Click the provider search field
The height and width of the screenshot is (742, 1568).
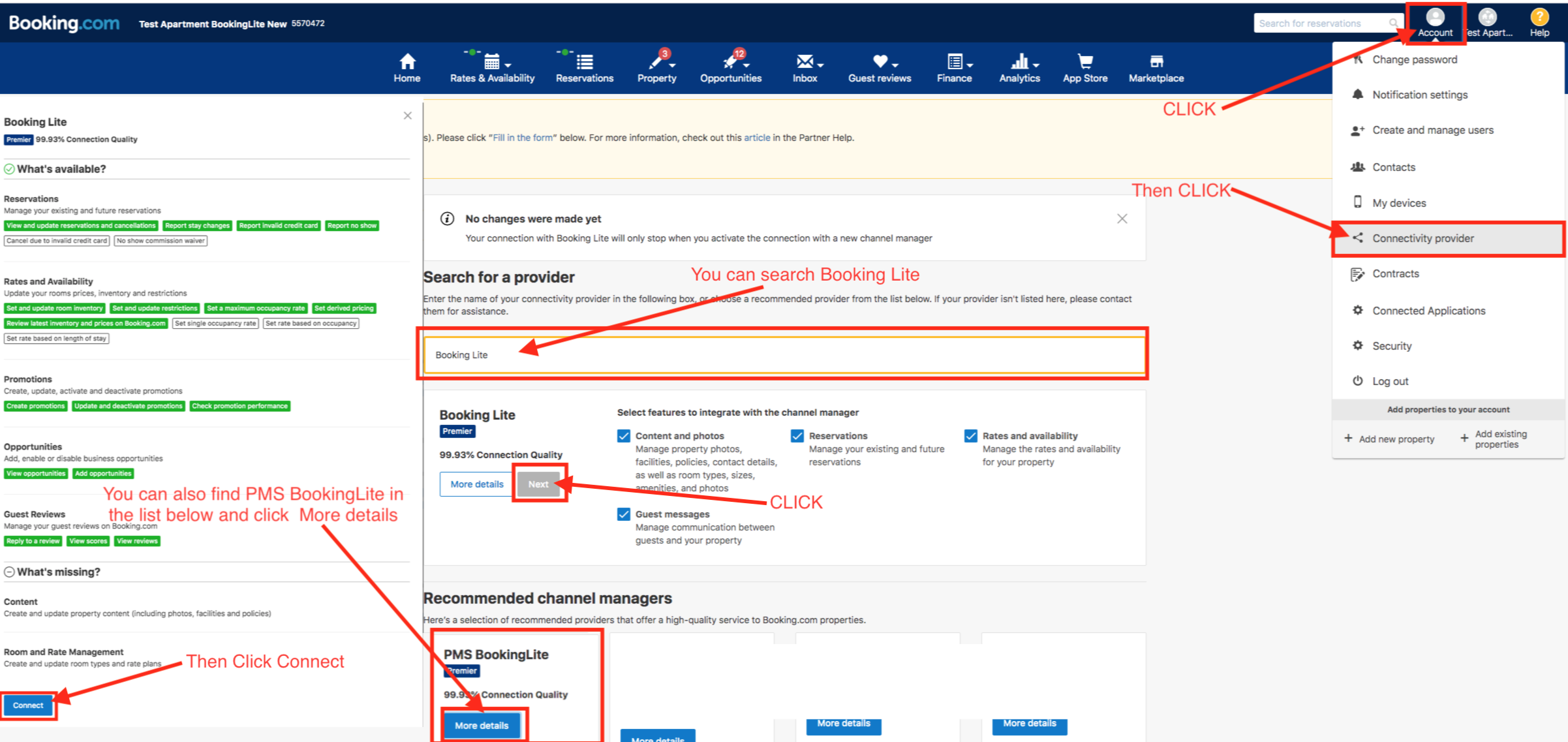[x=784, y=355]
